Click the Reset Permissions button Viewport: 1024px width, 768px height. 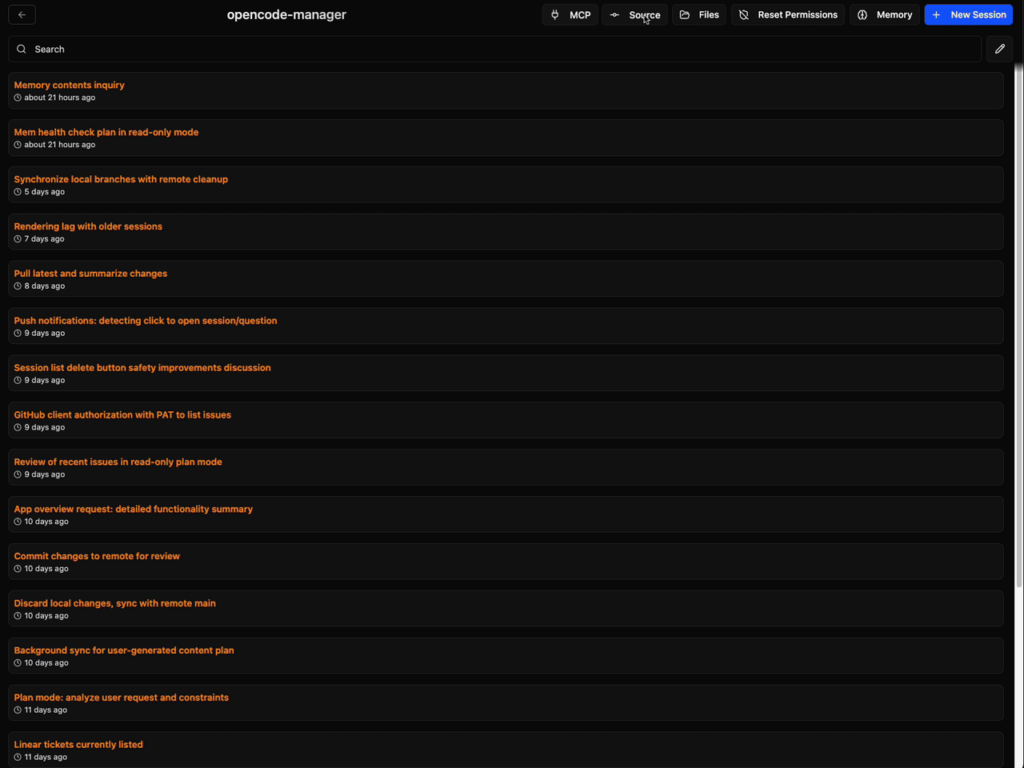point(788,15)
